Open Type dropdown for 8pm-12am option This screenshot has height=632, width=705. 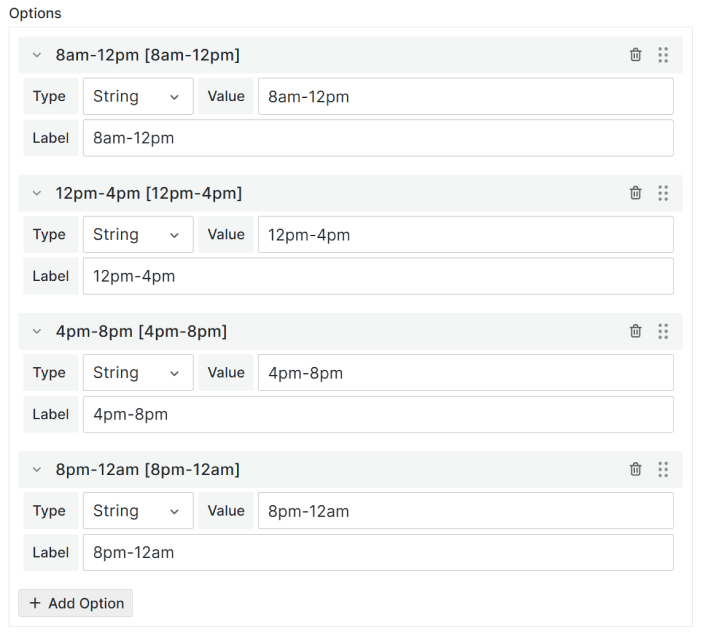tap(137, 511)
